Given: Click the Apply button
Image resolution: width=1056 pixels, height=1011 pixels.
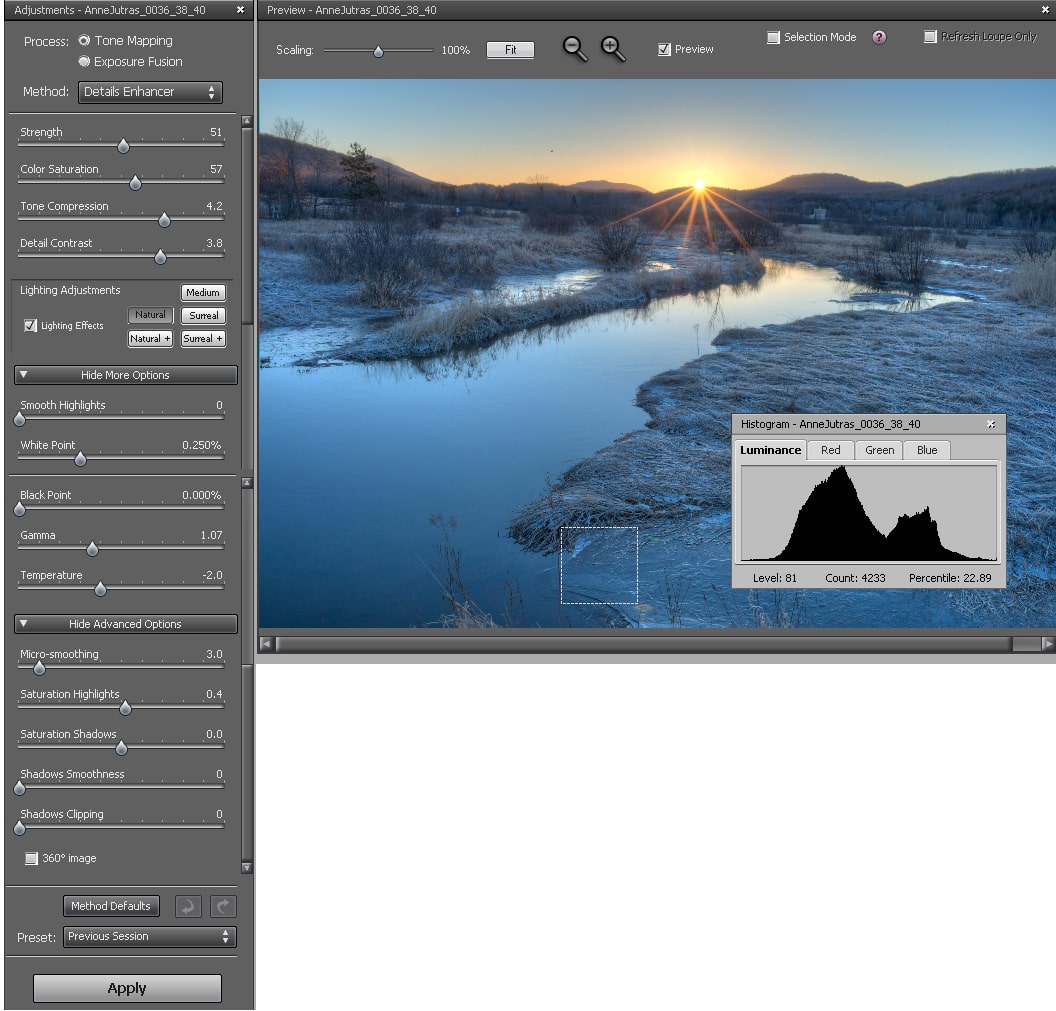Looking at the screenshot, I should (127, 988).
